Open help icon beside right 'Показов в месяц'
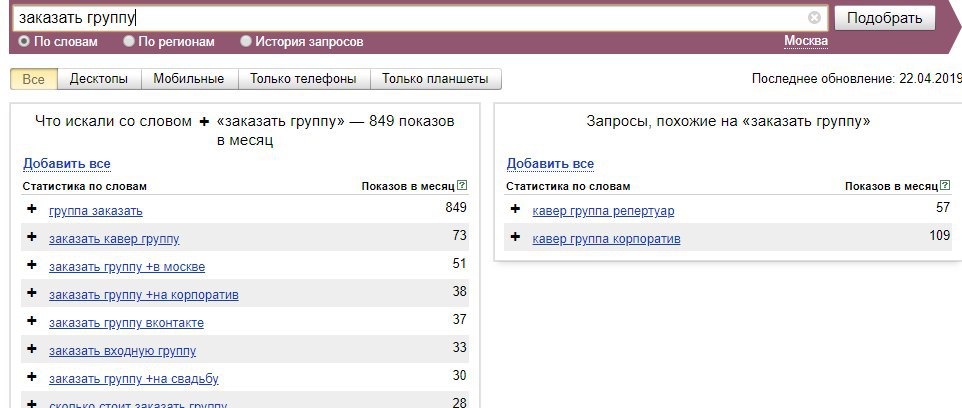 [945, 185]
